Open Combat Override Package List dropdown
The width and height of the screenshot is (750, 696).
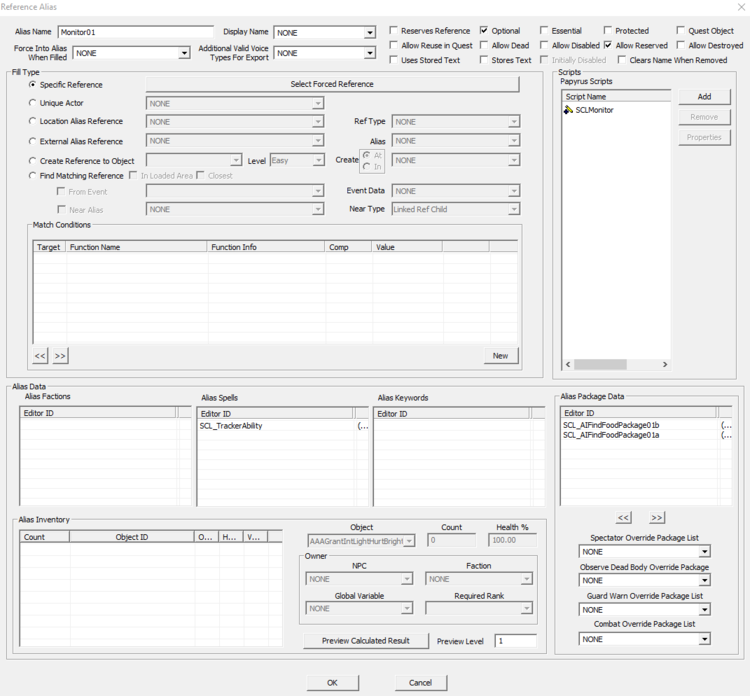tap(704, 639)
